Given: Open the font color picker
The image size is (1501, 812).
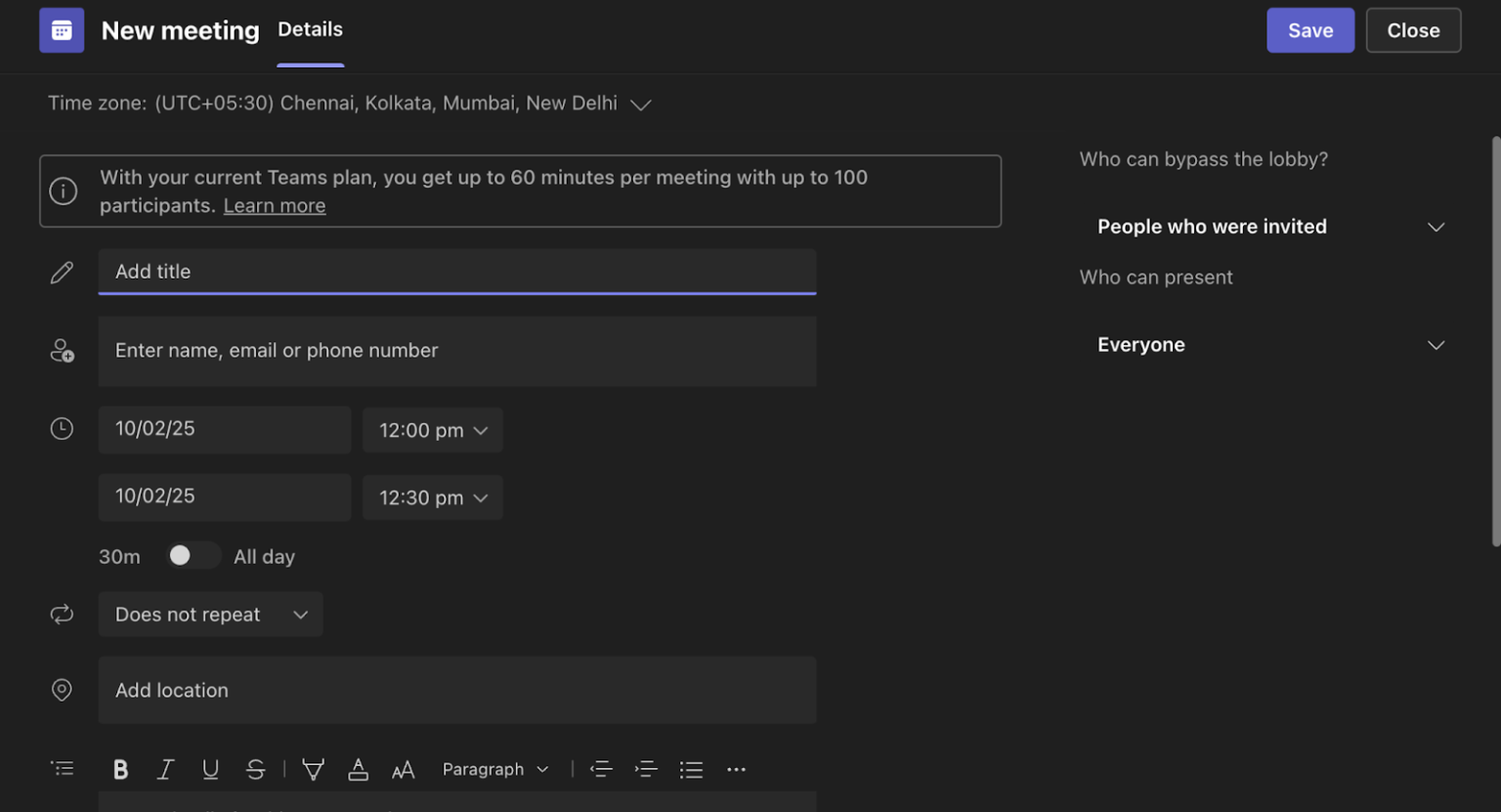Looking at the screenshot, I should pos(359,769).
